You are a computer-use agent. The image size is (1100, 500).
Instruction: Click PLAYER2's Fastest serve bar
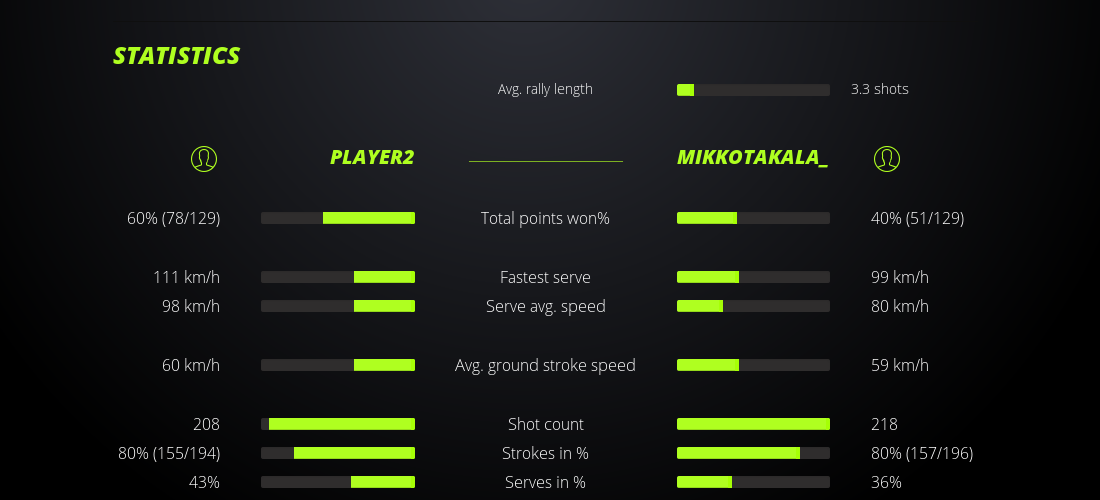(338, 277)
